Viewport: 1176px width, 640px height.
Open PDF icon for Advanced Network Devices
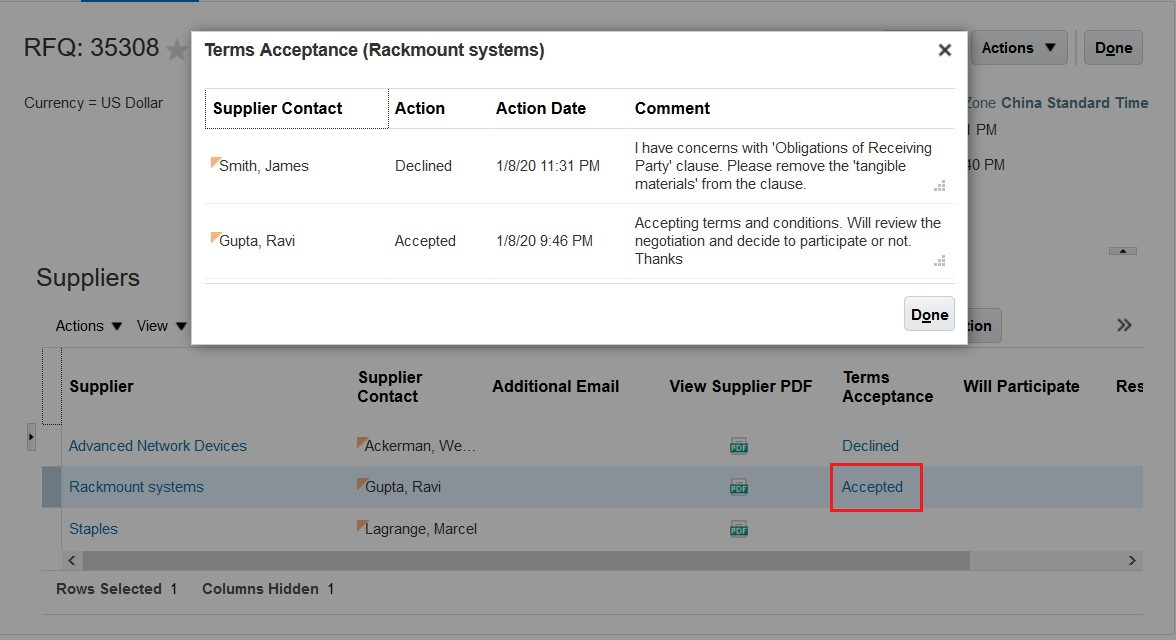point(739,446)
